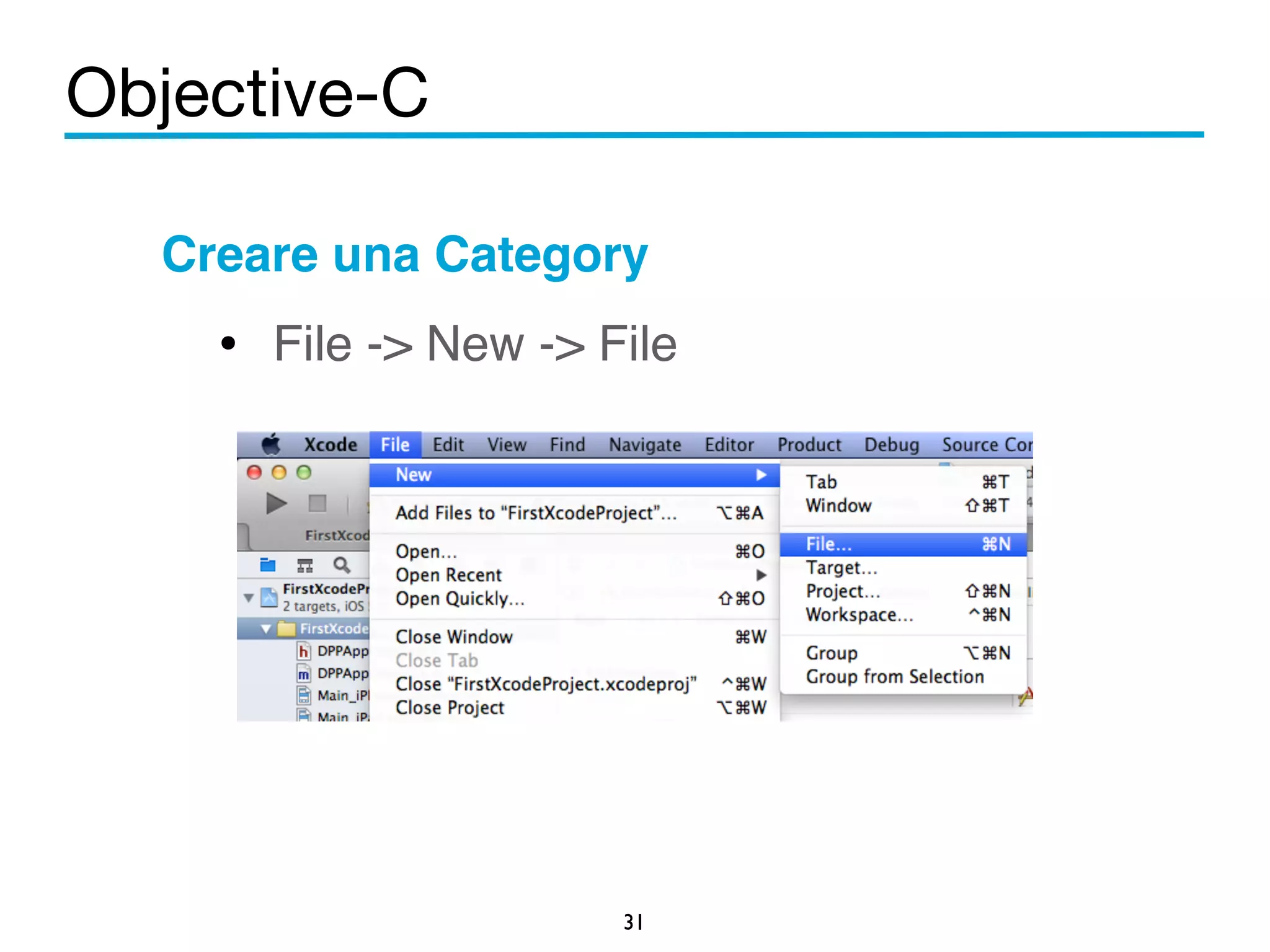
Task: Select Group in the New submenu
Action: [x=904, y=653]
